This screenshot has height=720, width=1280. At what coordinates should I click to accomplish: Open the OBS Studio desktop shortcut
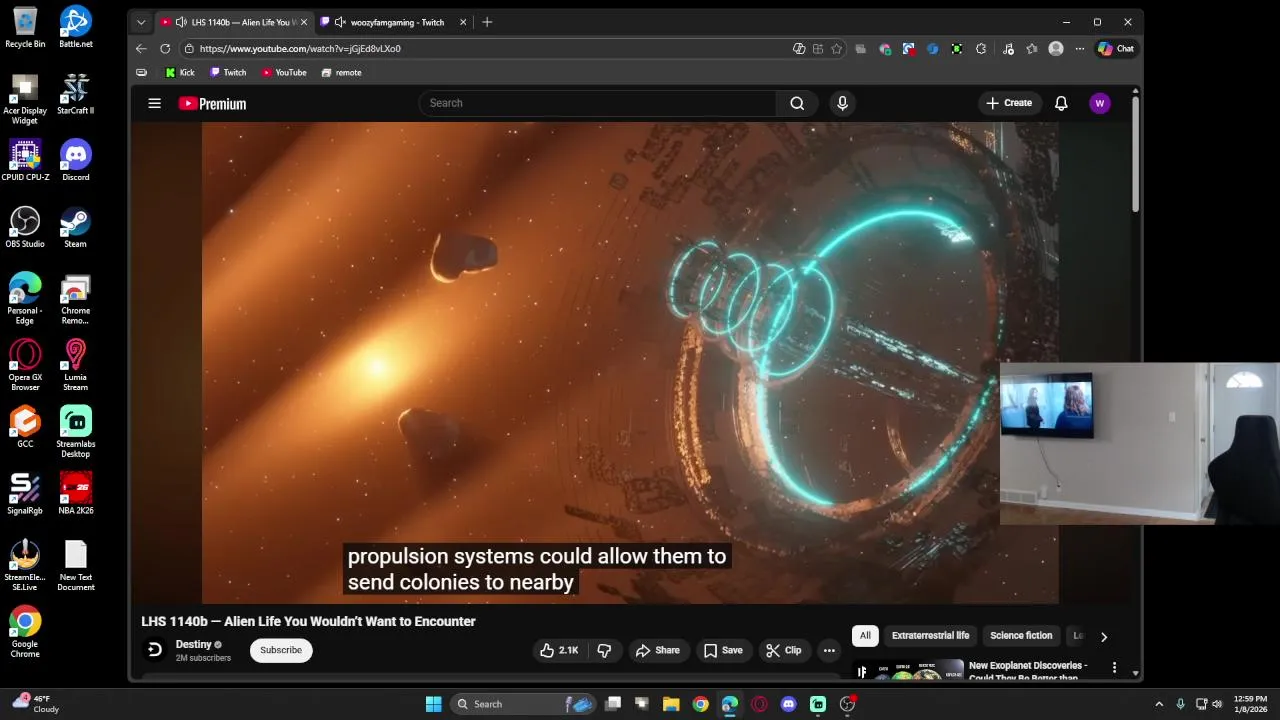[x=25, y=228]
